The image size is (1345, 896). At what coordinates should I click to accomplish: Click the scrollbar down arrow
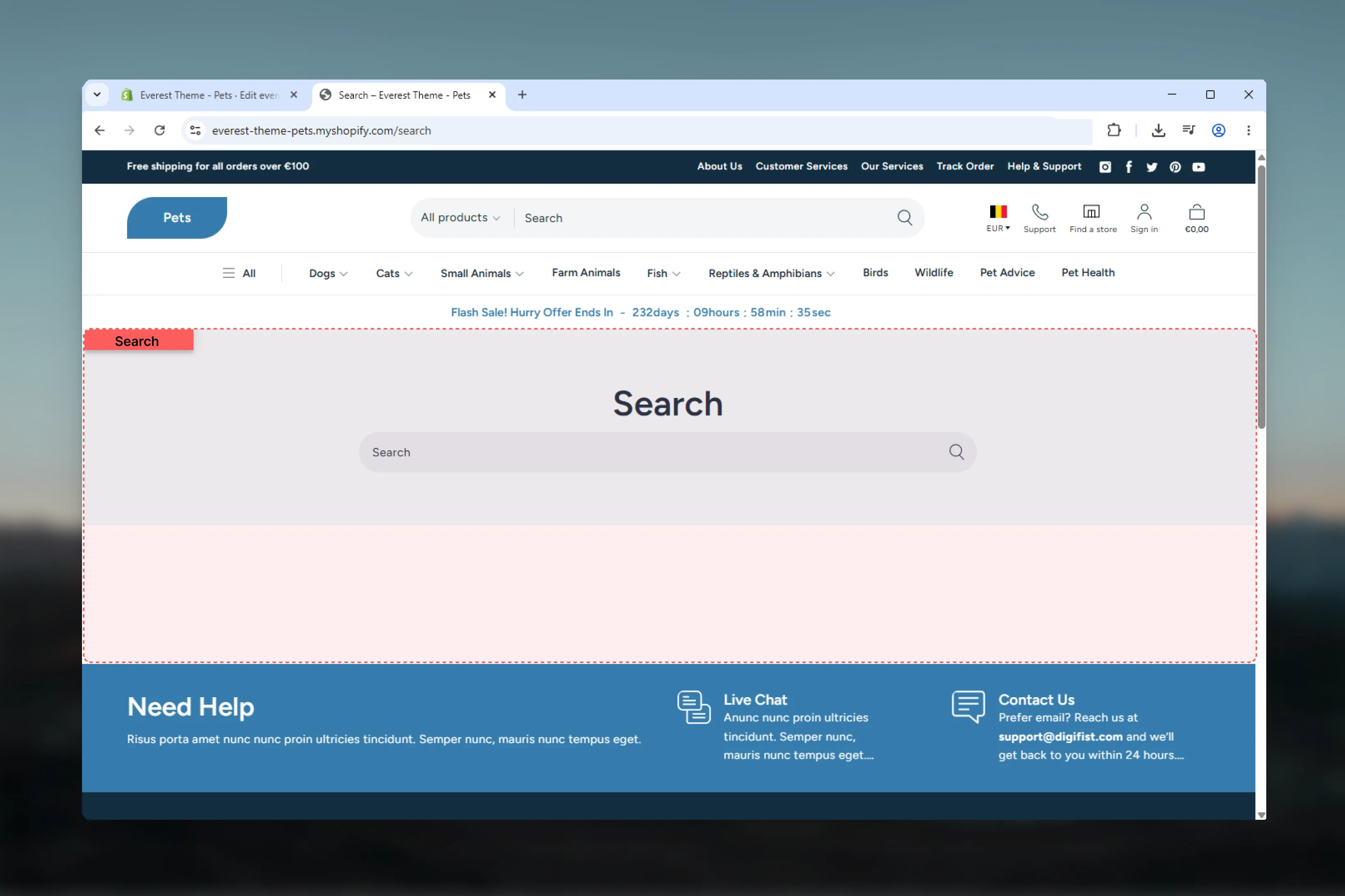click(x=1261, y=815)
